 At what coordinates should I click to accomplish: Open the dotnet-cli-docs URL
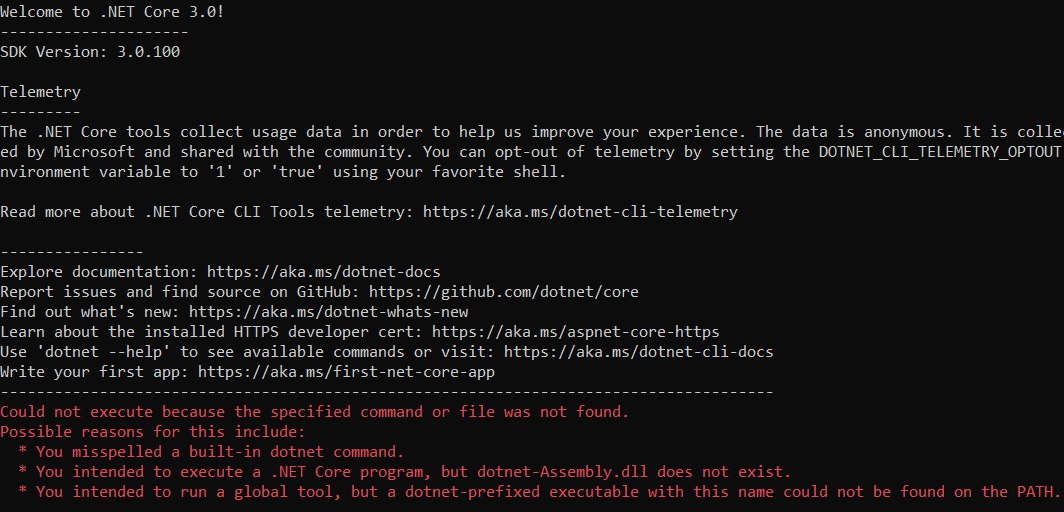coord(639,352)
